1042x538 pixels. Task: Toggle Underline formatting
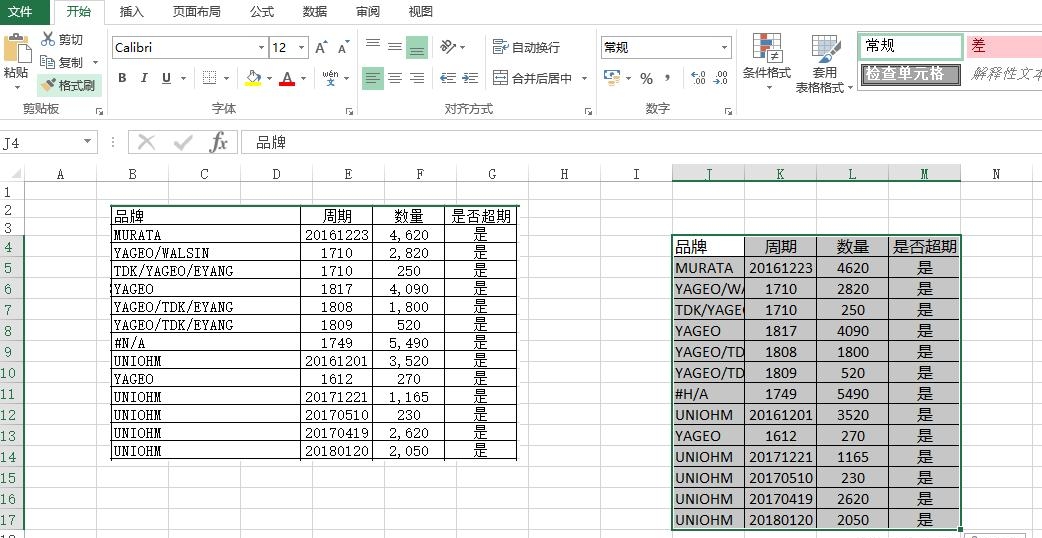(166, 78)
